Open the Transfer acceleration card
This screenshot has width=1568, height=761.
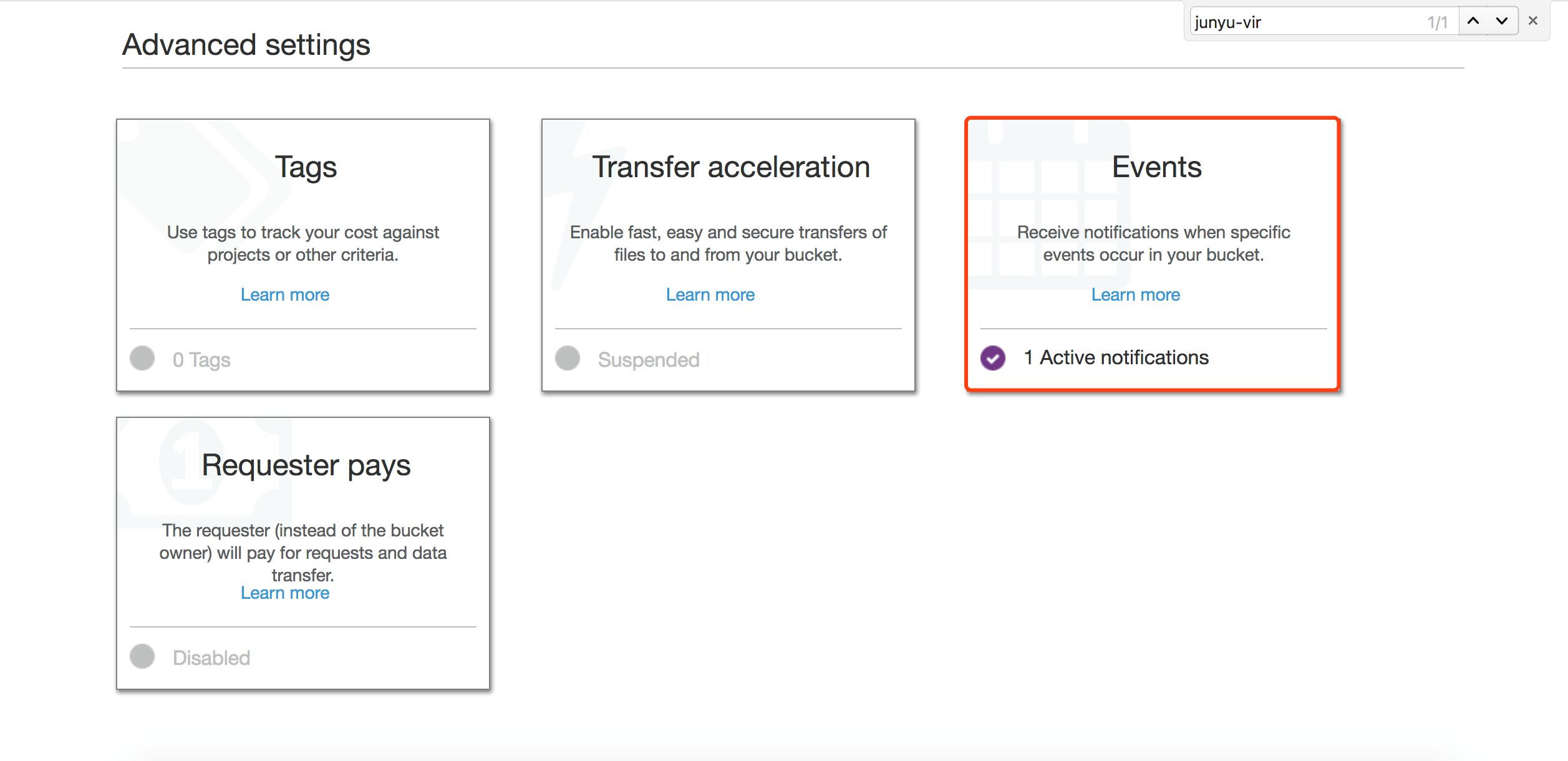coord(728,255)
